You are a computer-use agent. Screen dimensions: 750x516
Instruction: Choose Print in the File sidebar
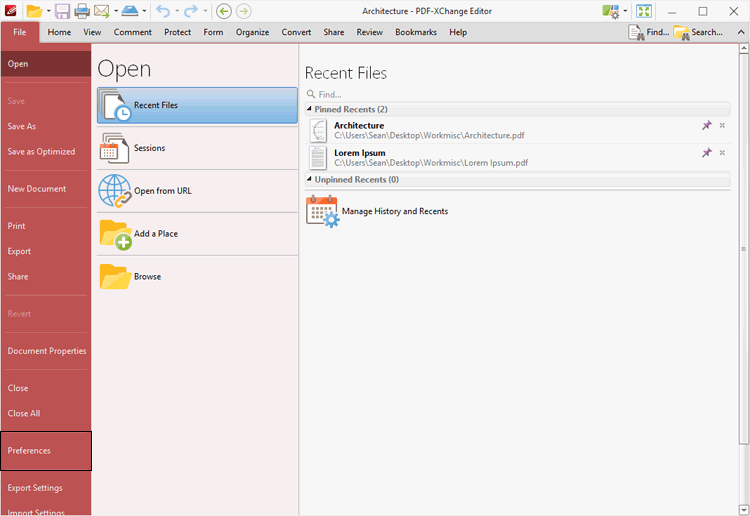[46, 226]
